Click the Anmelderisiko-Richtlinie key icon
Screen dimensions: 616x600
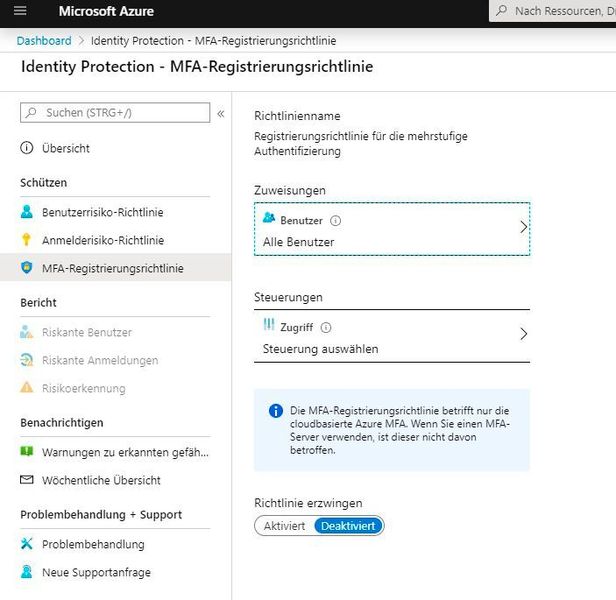click(x=26, y=240)
